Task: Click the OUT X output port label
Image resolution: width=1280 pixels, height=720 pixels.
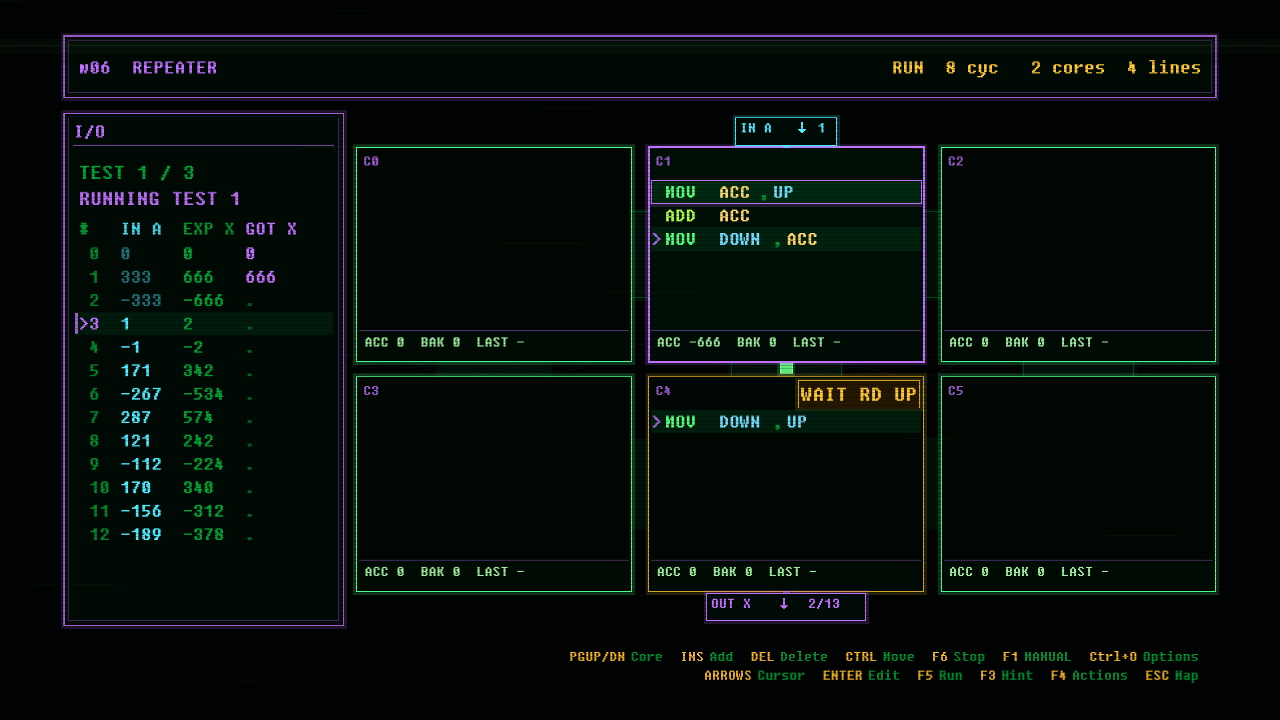Action: pos(786,605)
